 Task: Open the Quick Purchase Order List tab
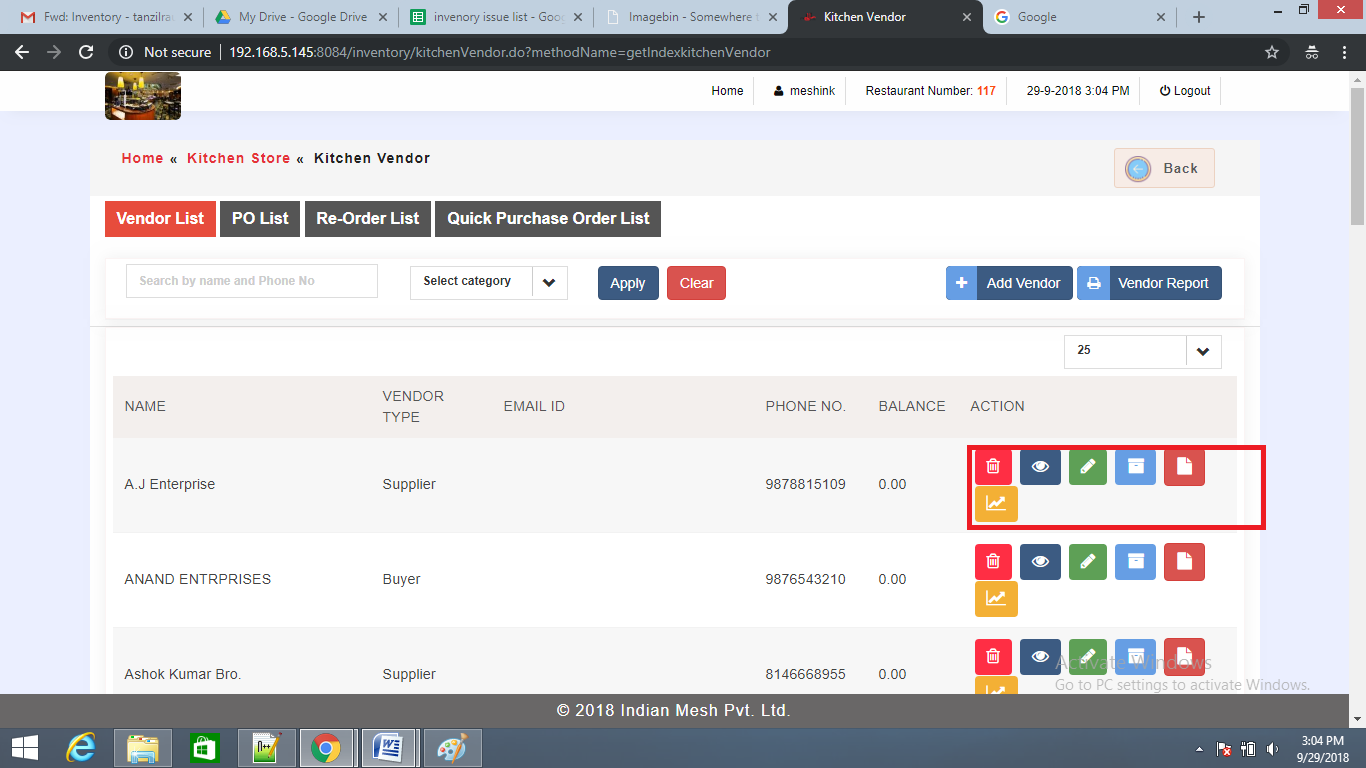[x=548, y=218]
